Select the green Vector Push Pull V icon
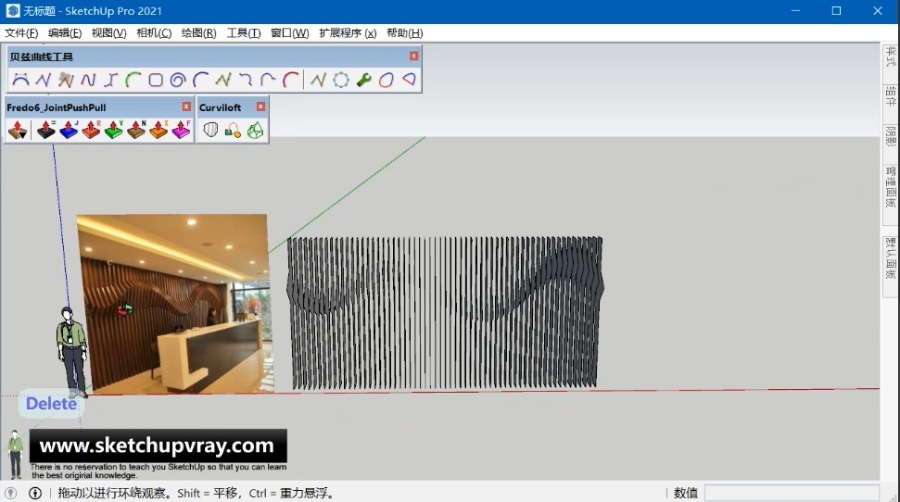The height and width of the screenshot is (502, 900). (113, 130)
